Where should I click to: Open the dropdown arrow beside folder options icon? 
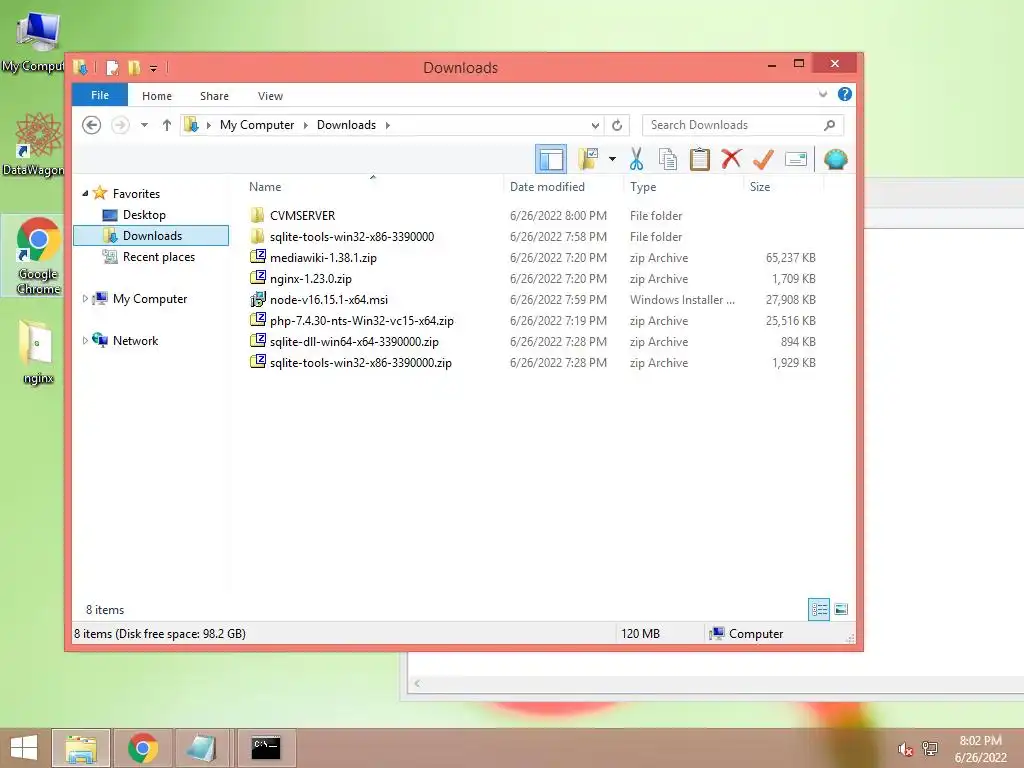tap(612, 159)
